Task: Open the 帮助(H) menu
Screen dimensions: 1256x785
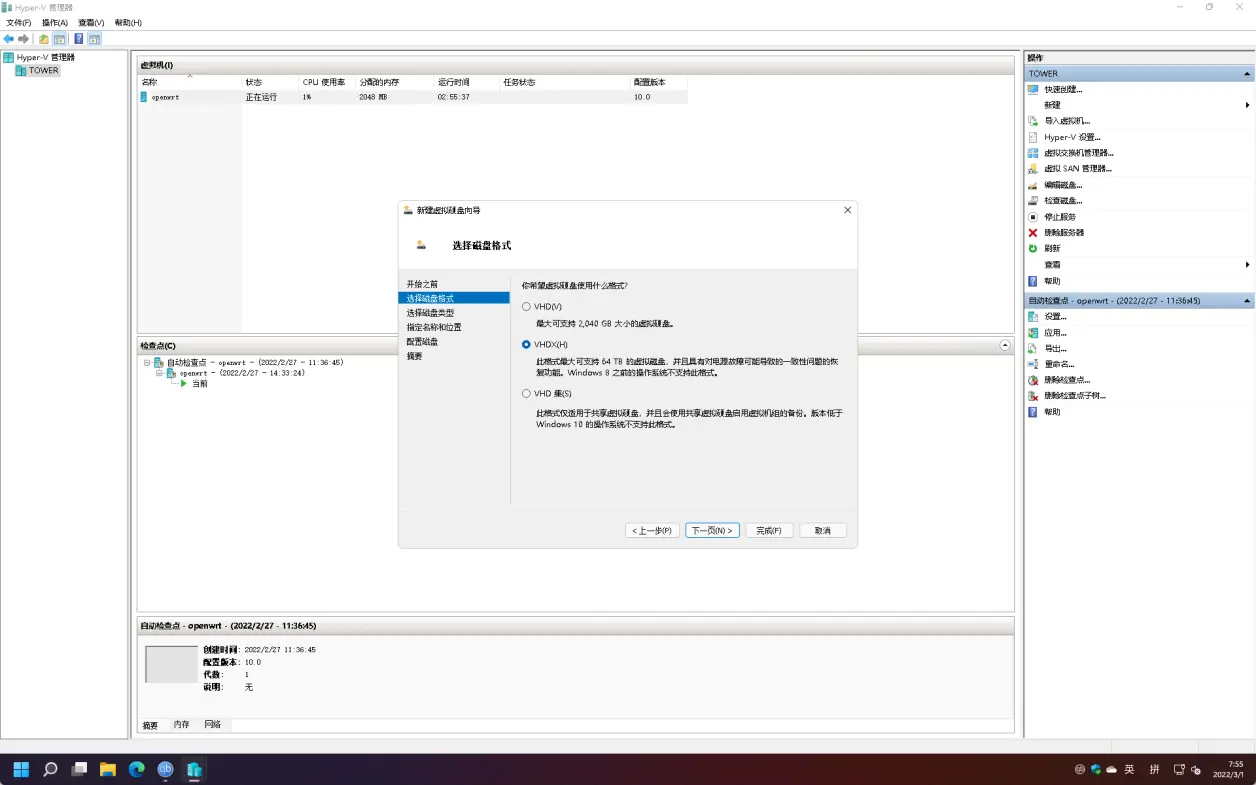Action: point(128,22)
